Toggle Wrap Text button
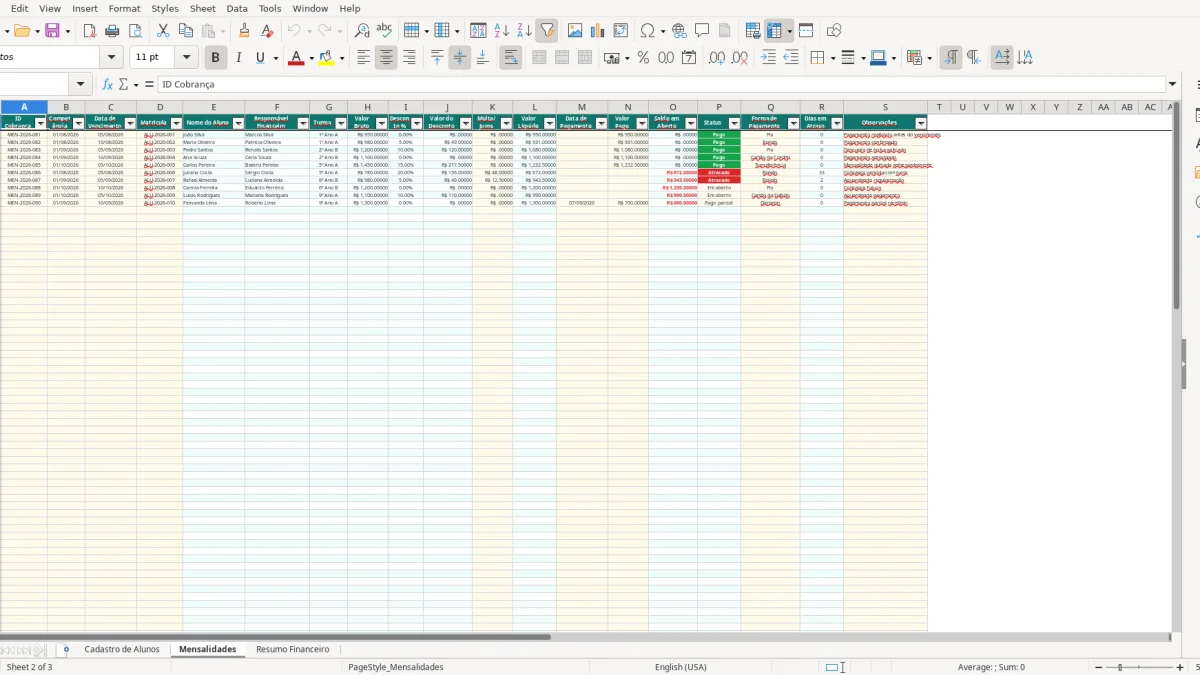 510,58
